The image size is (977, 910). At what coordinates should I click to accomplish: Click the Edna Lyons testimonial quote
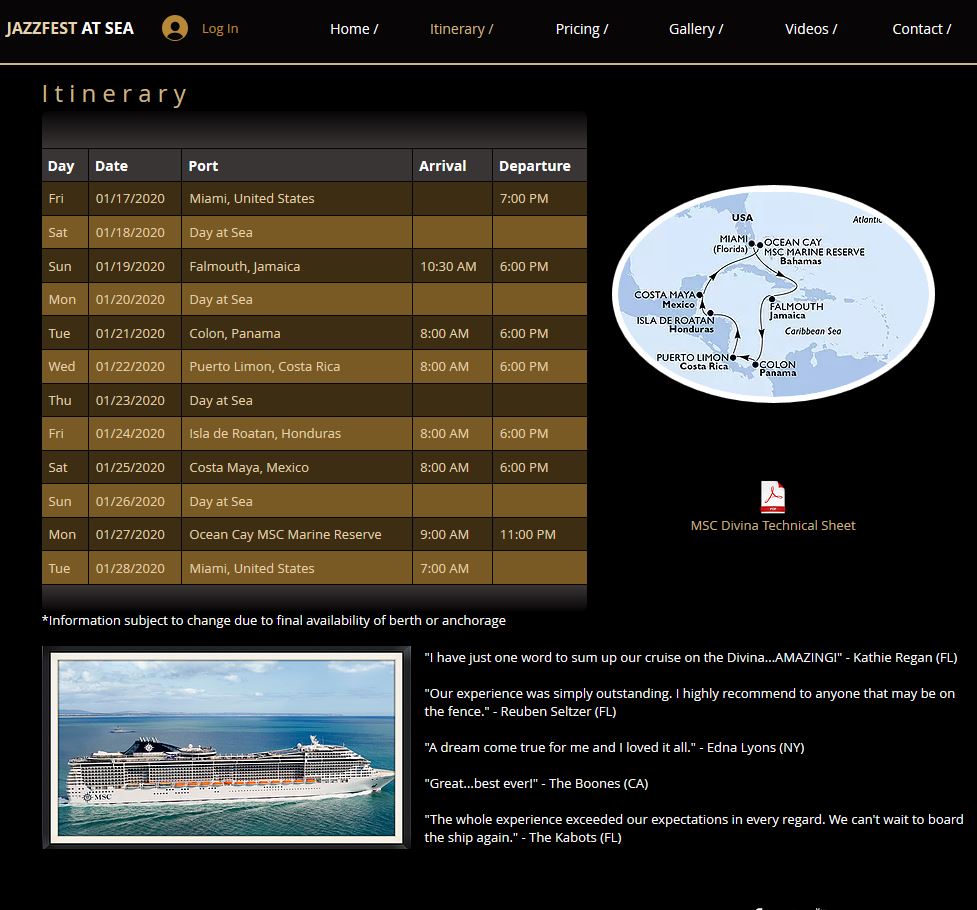614,747
